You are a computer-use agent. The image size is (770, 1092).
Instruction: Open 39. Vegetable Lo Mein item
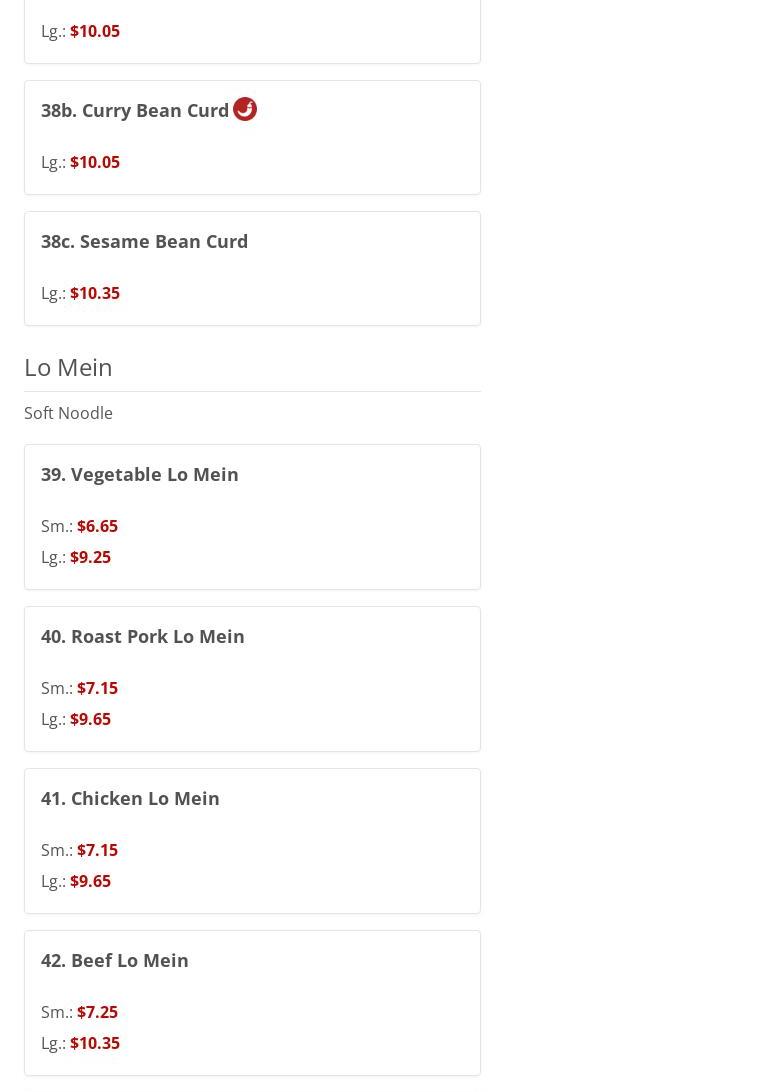tap(139, 474)
